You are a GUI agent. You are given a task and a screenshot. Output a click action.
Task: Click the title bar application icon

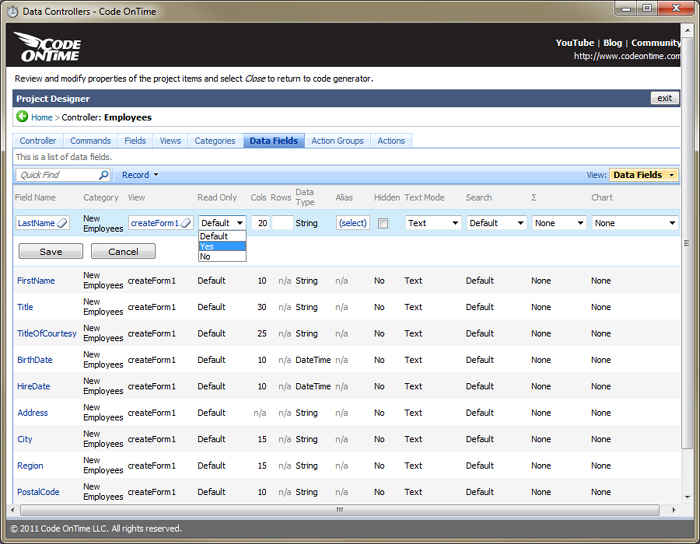(12, 12)
